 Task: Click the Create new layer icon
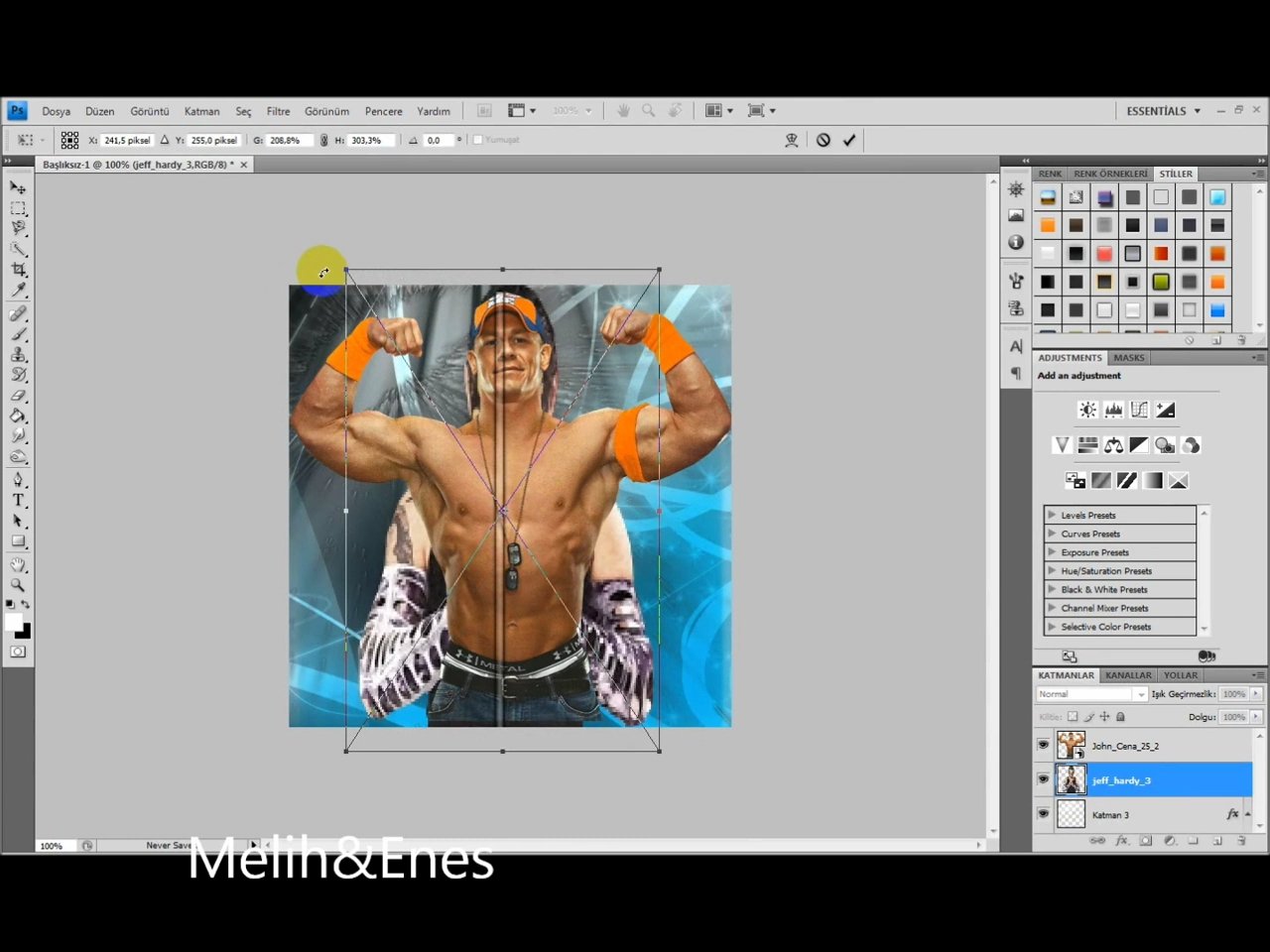click(1217, 841)
